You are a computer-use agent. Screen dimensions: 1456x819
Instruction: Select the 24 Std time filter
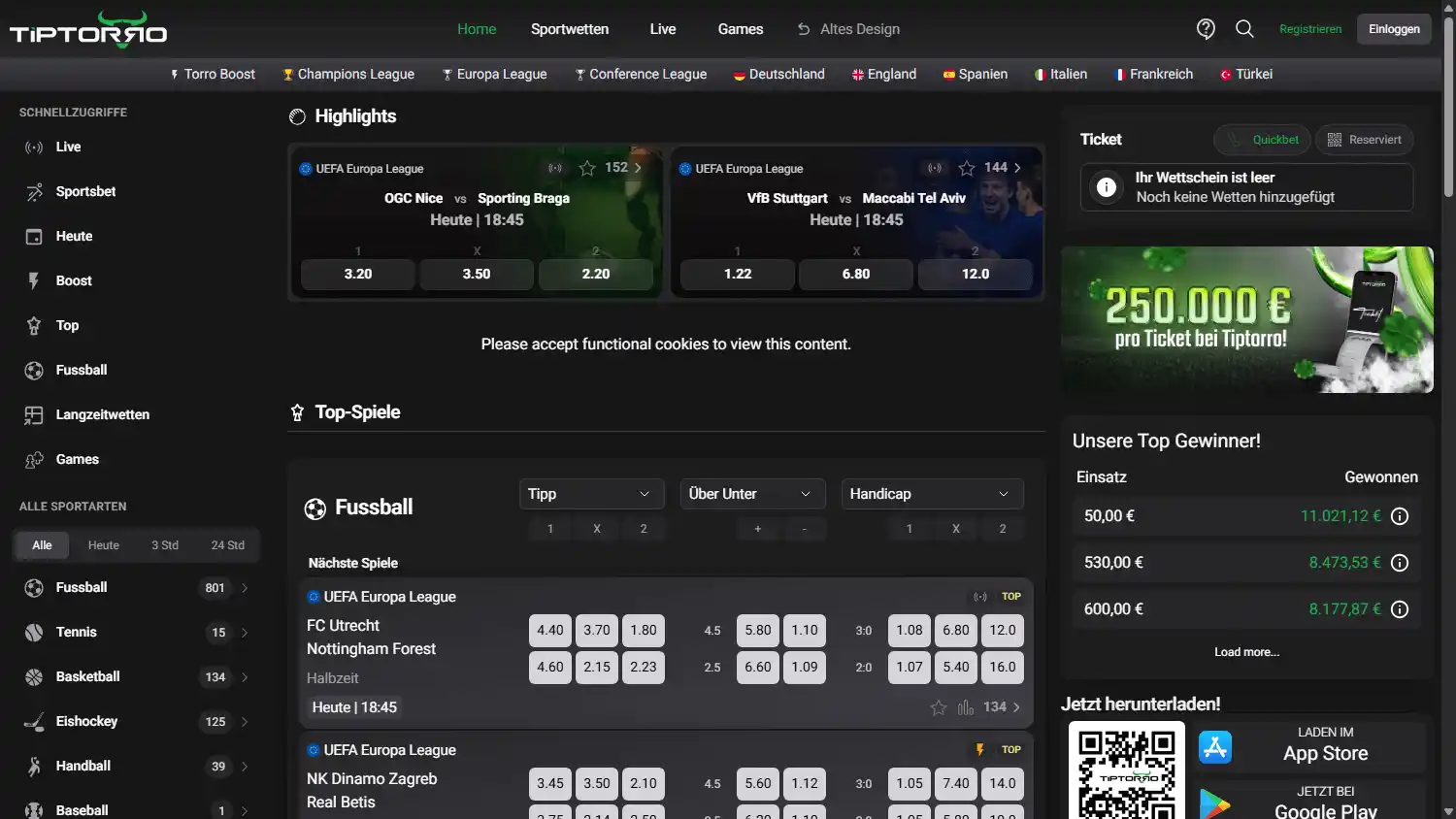pos(228,545)
